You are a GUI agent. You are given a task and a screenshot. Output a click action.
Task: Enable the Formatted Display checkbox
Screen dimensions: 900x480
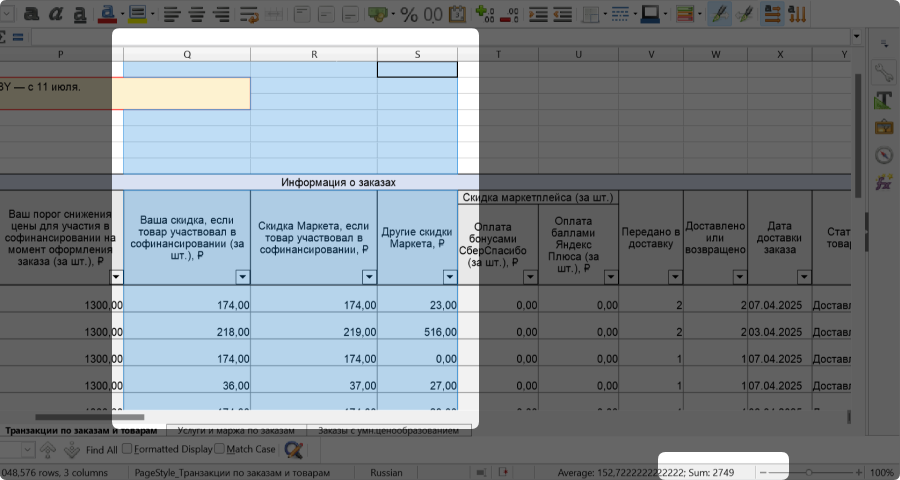click(127, 450)
